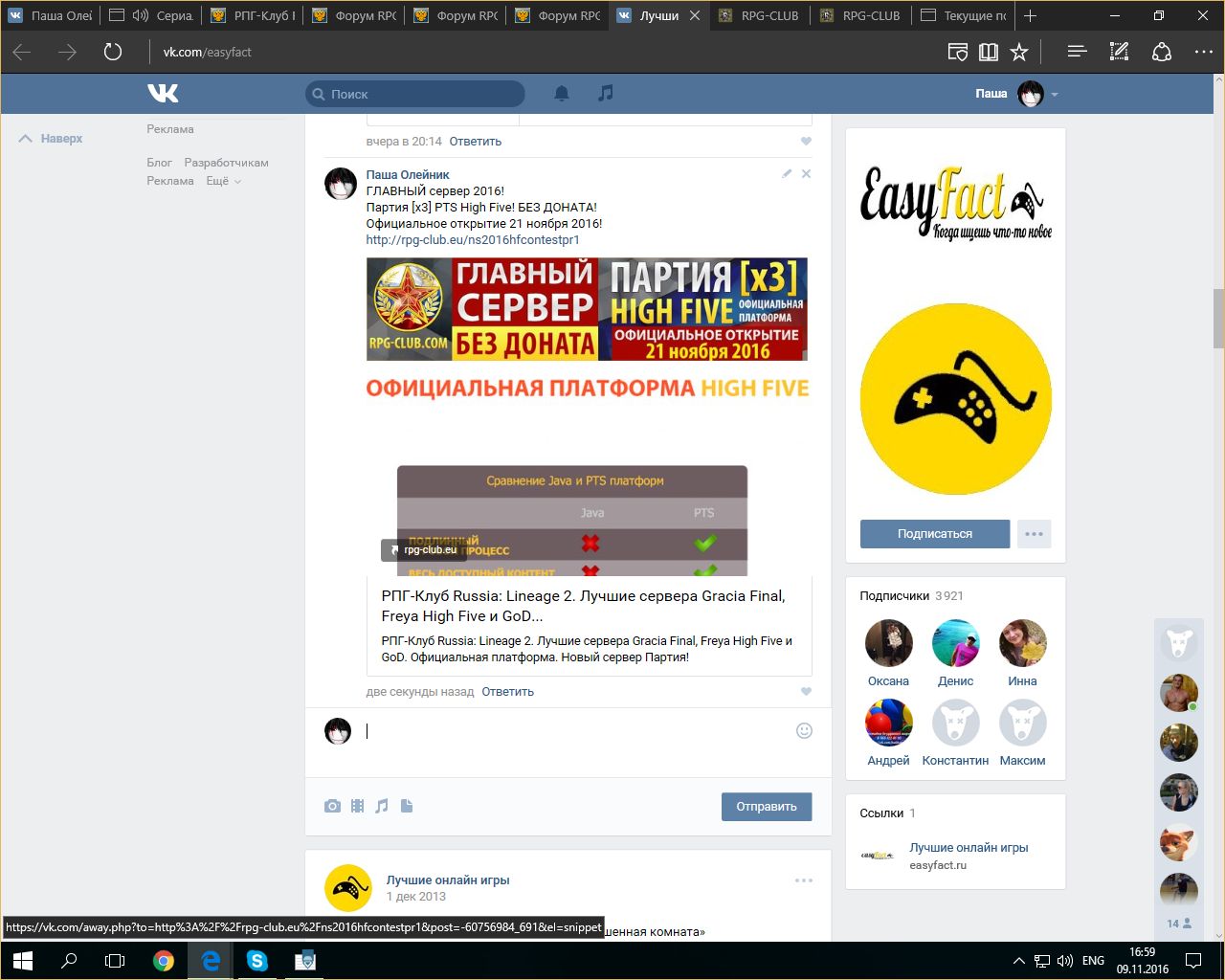Click the Наверх back-to-top link

point(52,139)
